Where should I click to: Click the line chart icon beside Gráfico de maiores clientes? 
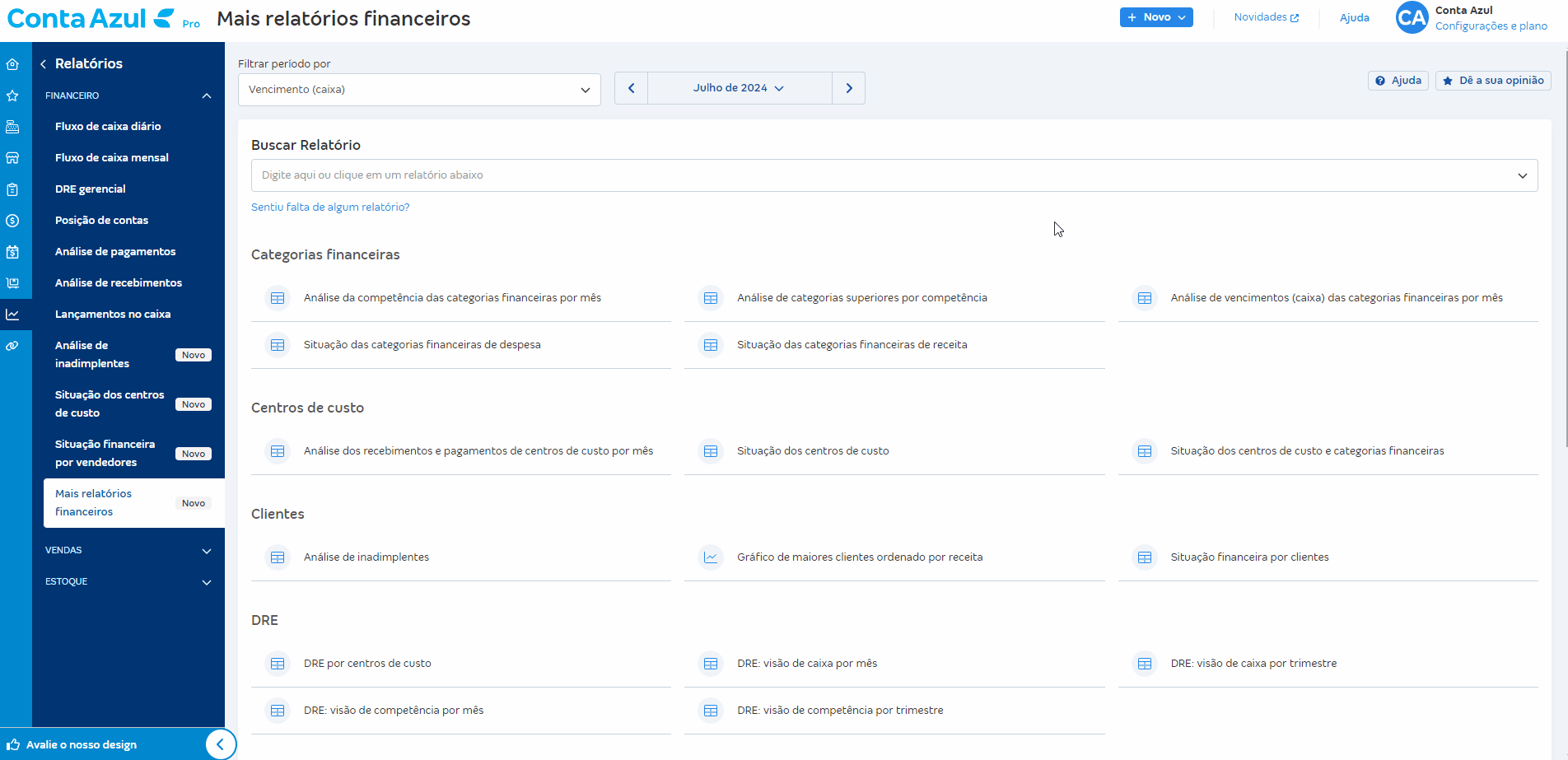pyautogui.click(x=710, y=557)
